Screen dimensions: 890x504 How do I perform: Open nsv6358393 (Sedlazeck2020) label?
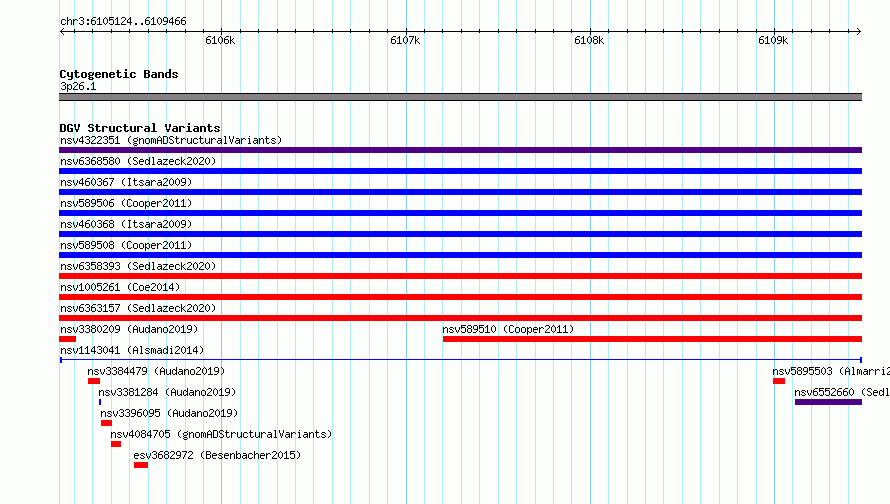(x=138, y=266)
